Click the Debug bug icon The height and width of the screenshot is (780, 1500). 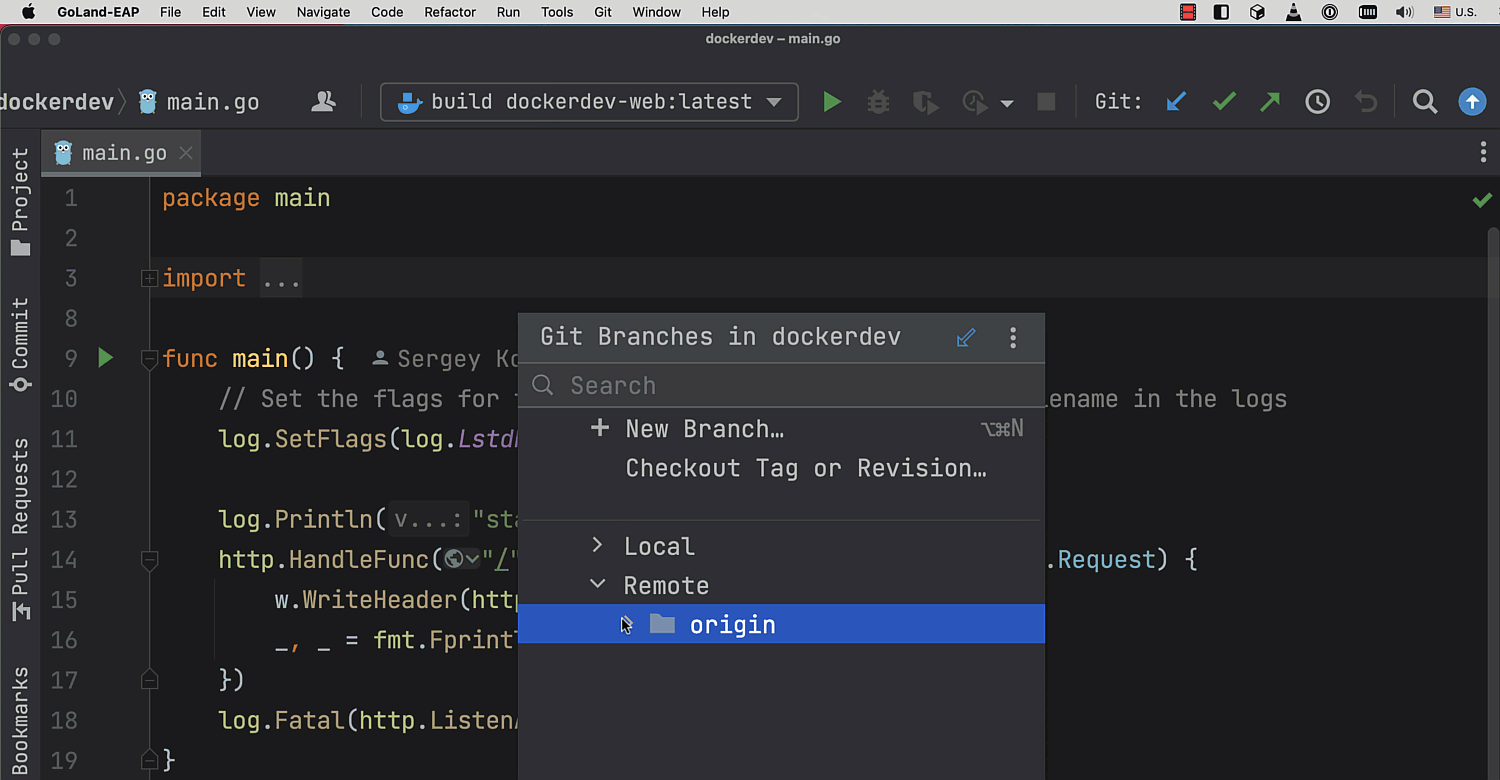click(x=878, y=102)
